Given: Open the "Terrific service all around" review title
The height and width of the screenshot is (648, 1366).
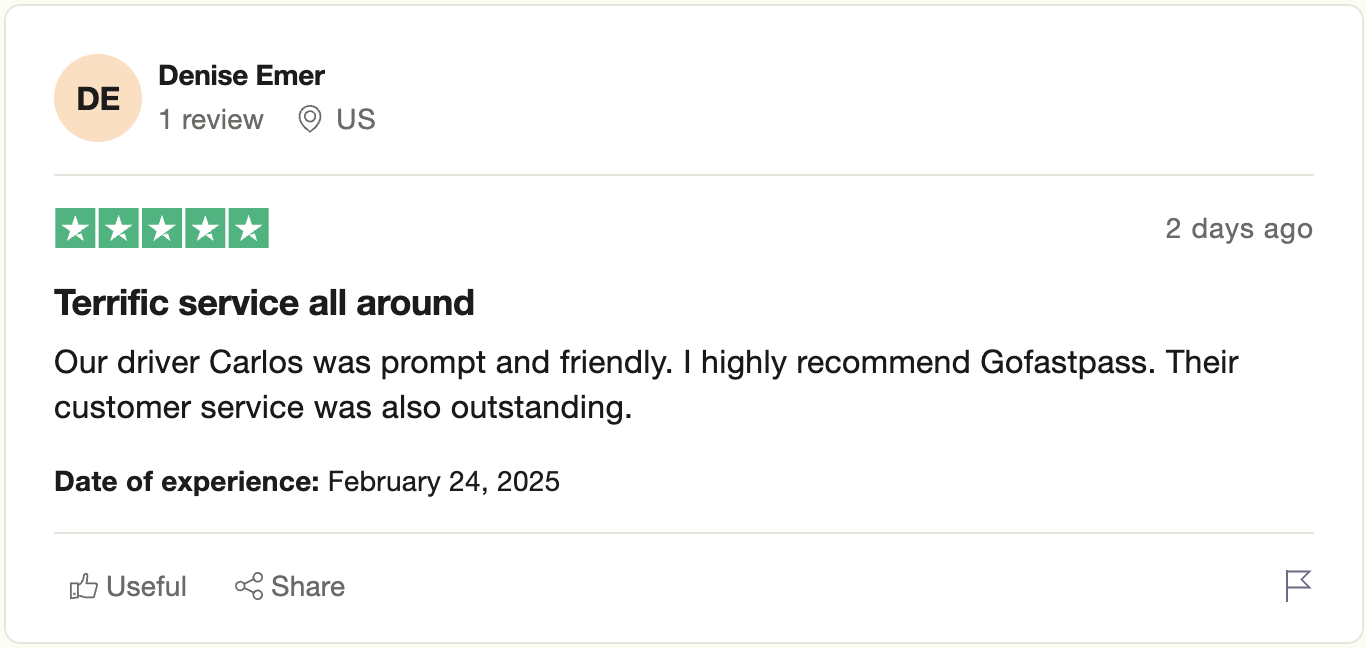Looking at the screenshot, I should 264,302.
